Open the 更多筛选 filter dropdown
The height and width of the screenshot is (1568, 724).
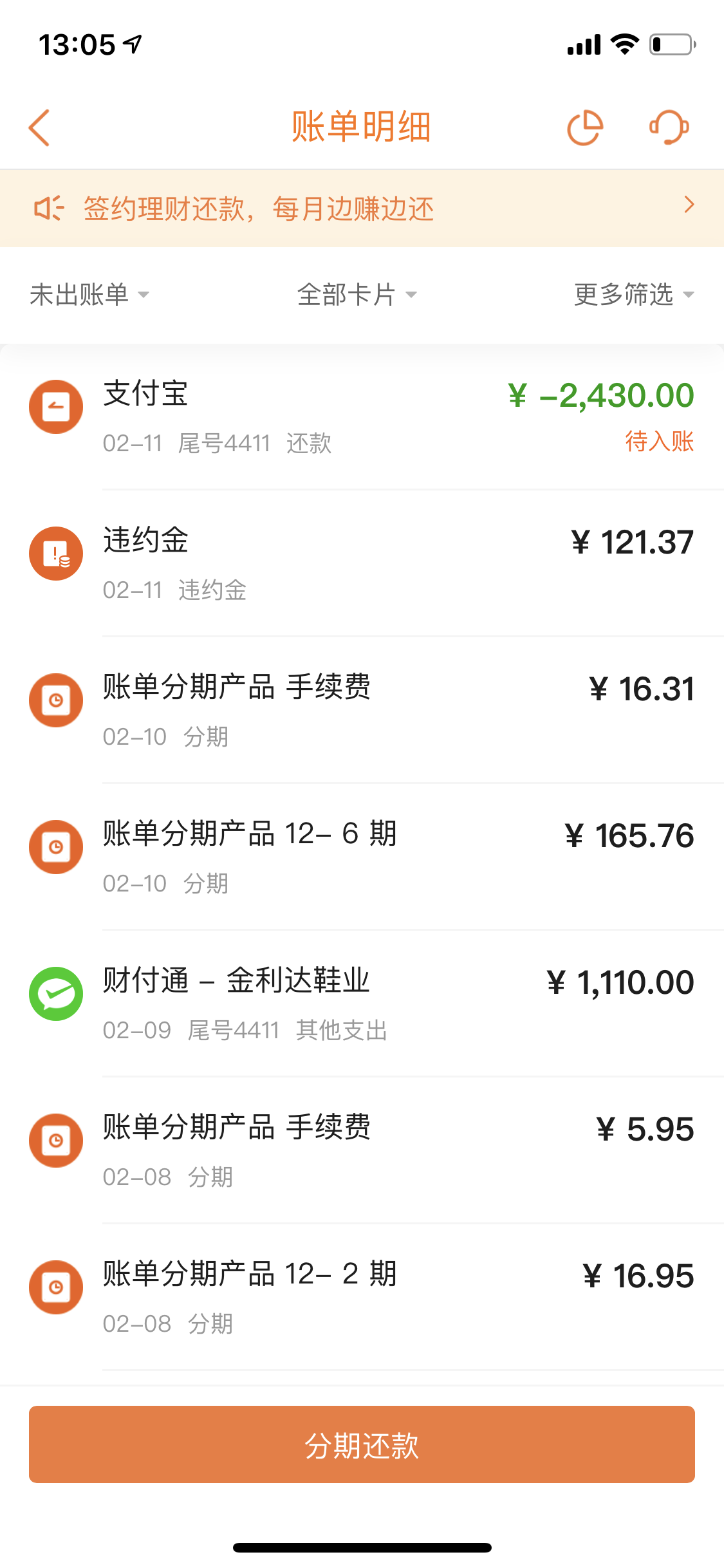(x=634, y=295)
